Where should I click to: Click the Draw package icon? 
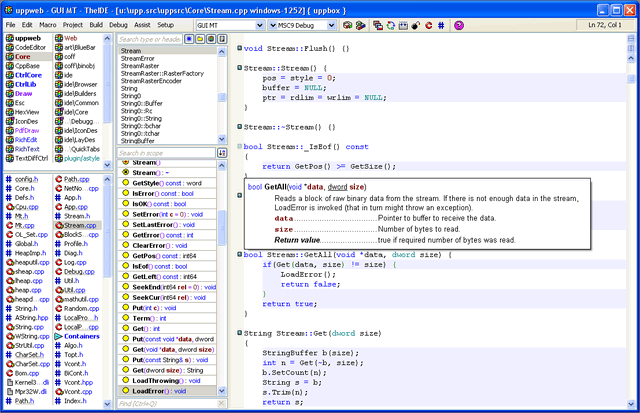coord(9,93)
